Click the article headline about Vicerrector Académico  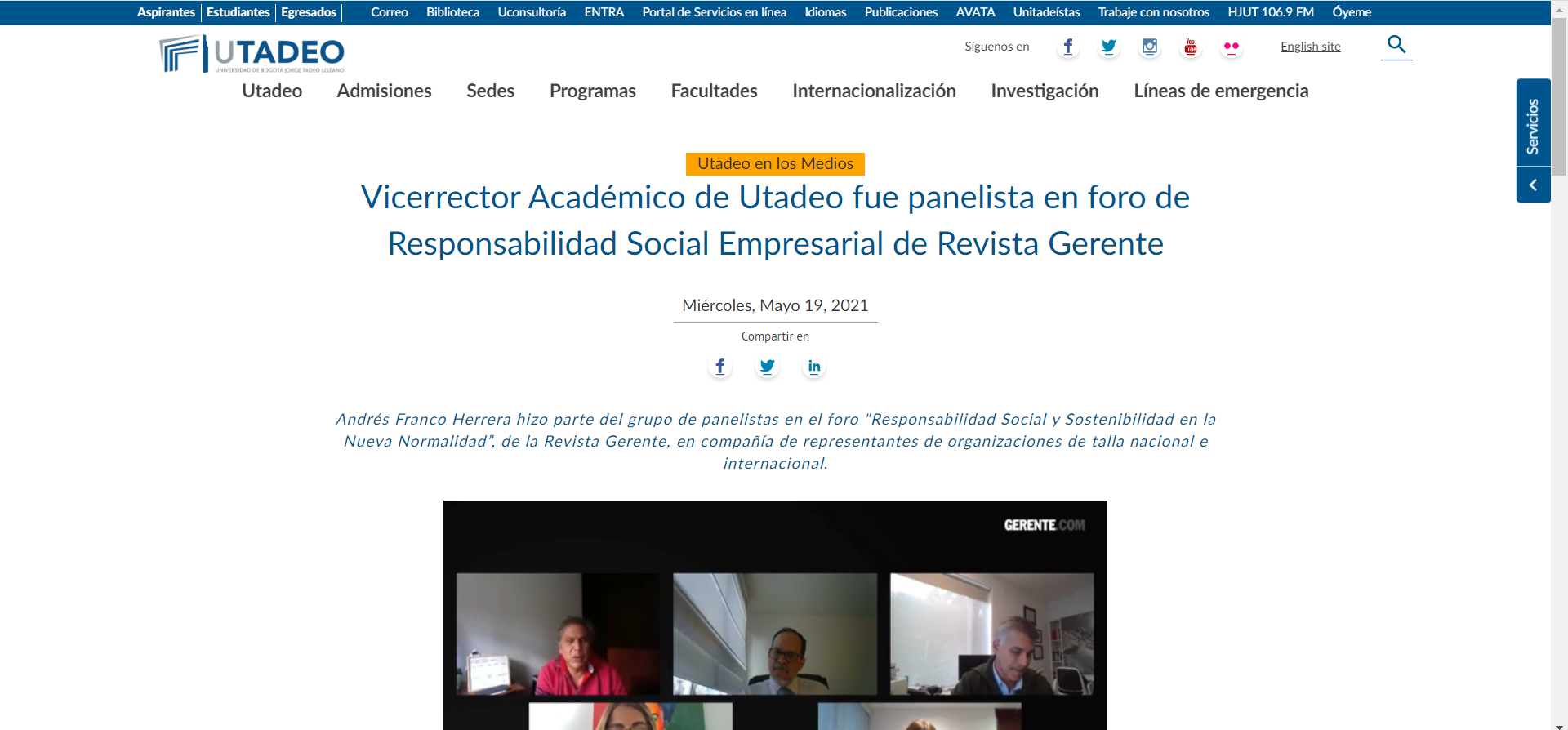775,220
